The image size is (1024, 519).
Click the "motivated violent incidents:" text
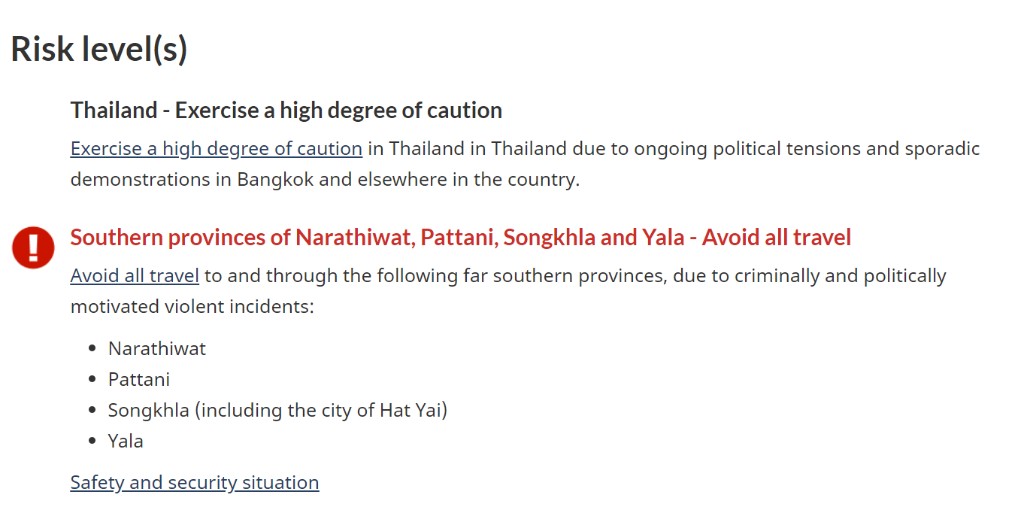pos(192,306)
